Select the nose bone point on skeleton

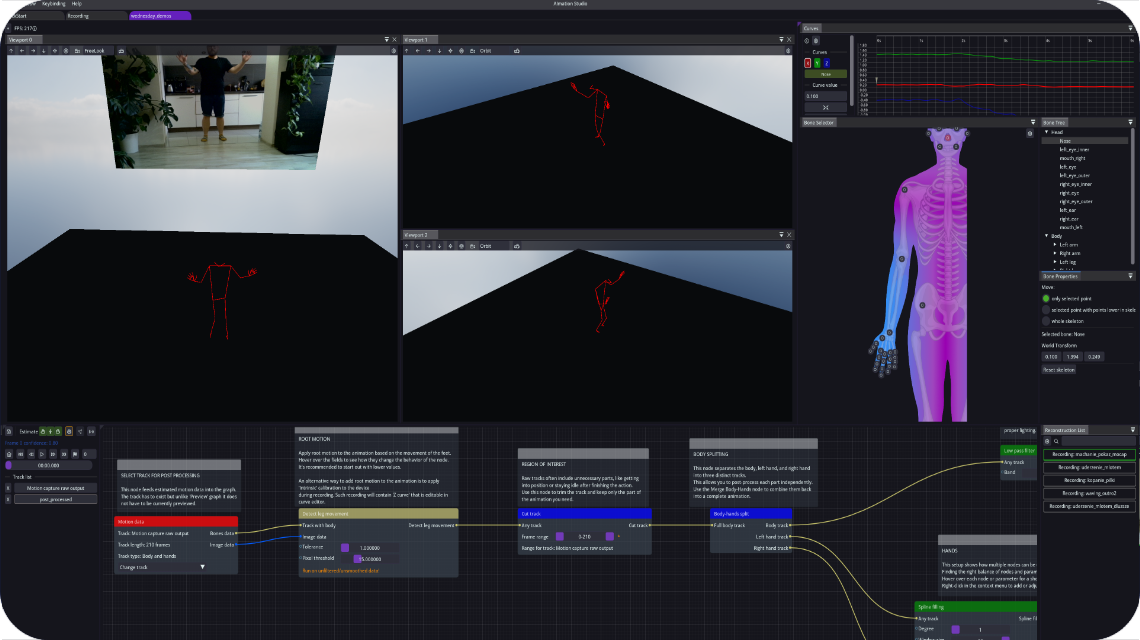click(947, 137)
